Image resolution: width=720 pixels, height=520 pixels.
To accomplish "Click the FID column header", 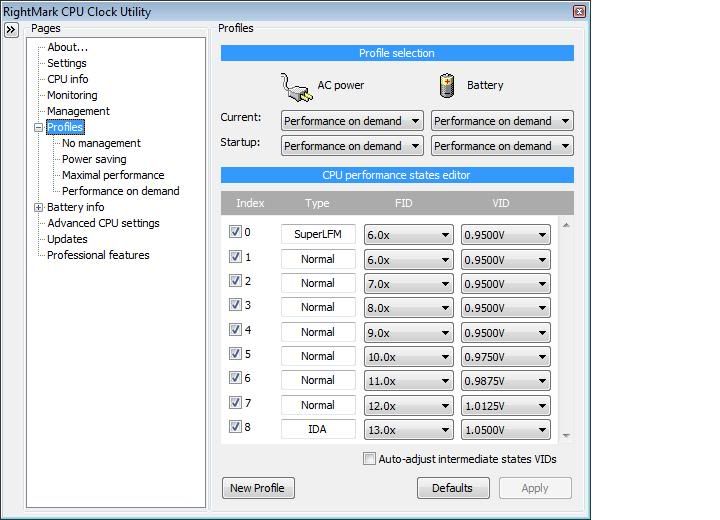I will 404,203.
